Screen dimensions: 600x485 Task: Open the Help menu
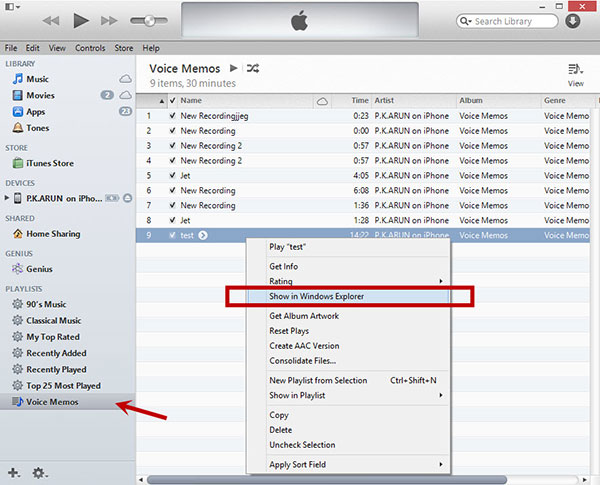pos(151,48)
